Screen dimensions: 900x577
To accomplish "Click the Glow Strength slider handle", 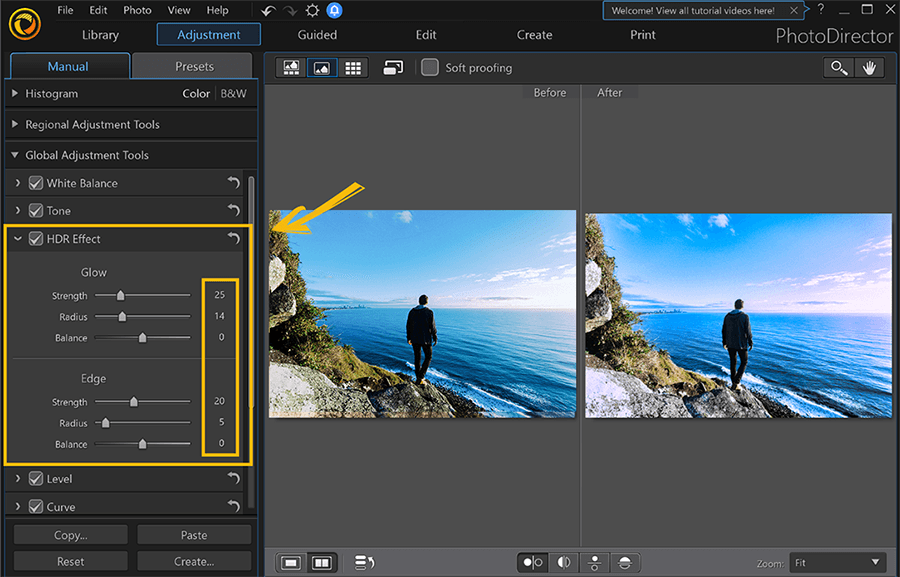I will pos(121,296).
